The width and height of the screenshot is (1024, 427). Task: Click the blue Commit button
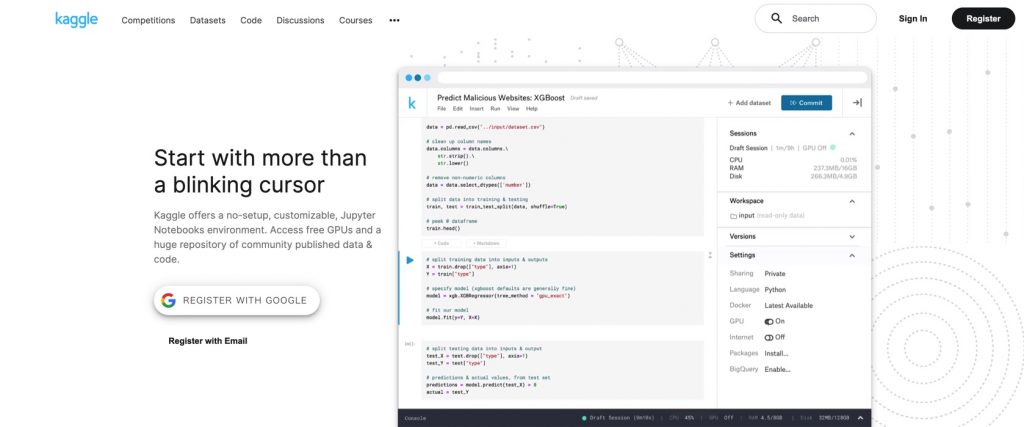807,103
